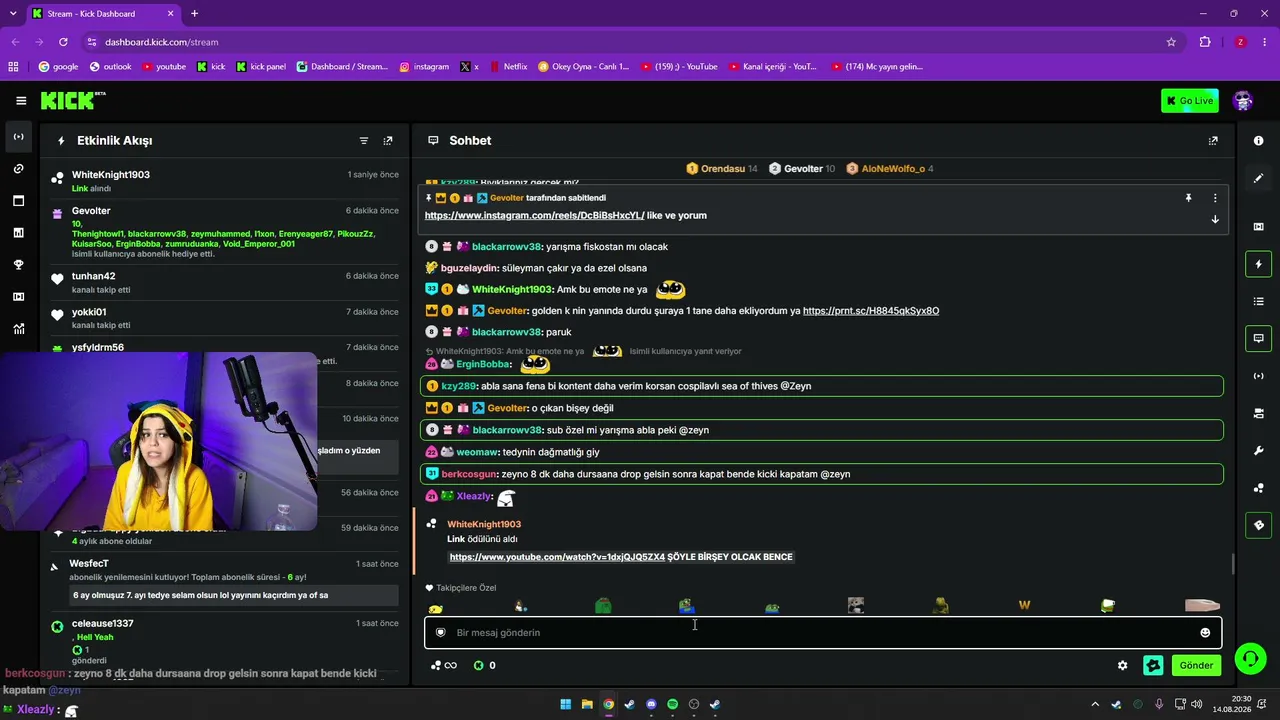Open the video clip icon in left sidebar
The image size is (1280, 720).
pos(18,297)
